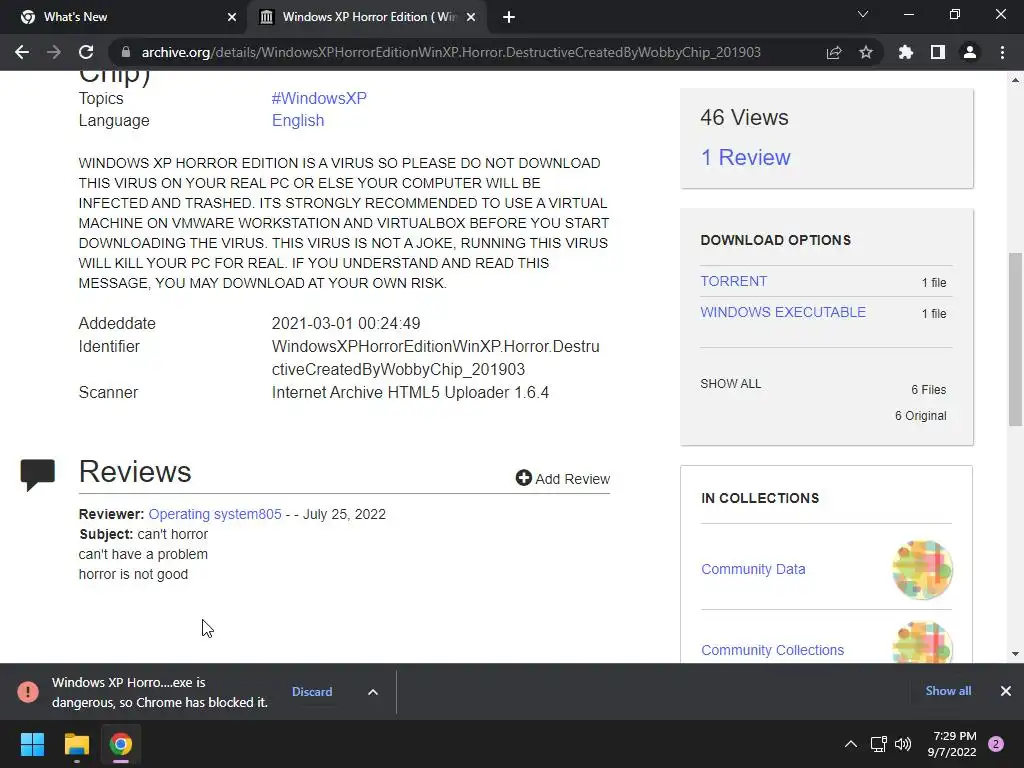Viewport: 1024px width, 768px height.
Task: Click the scrollbar down arrow
Action: pos(1015,654)
